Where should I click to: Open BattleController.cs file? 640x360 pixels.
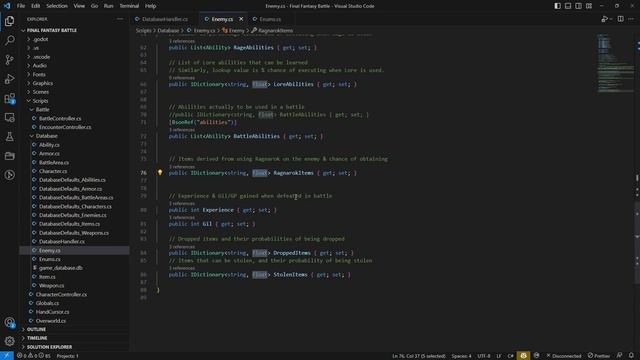pyautogui.click(x=60, y=118)
